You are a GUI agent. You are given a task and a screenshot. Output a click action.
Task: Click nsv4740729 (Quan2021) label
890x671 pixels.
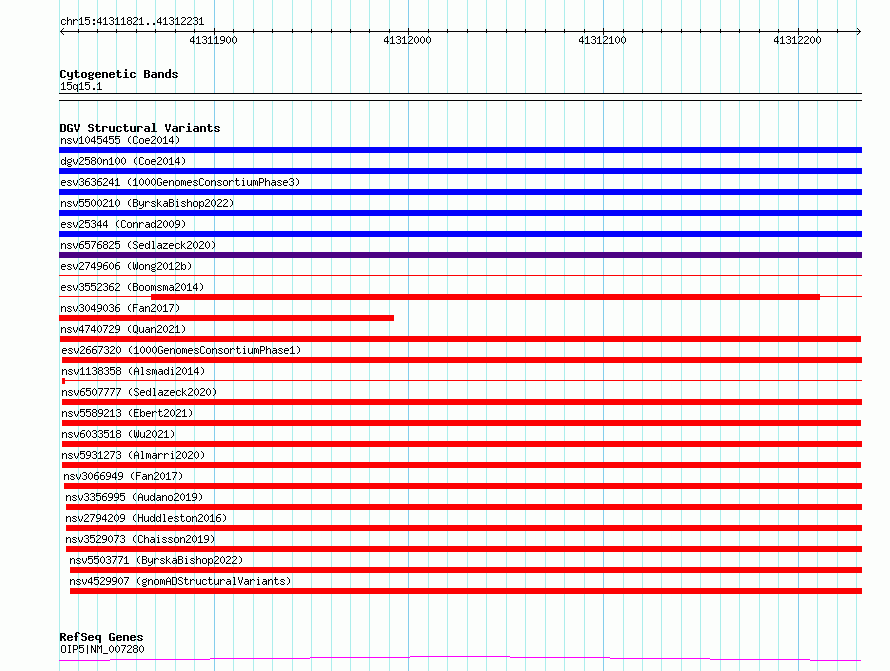pos(123,329)
